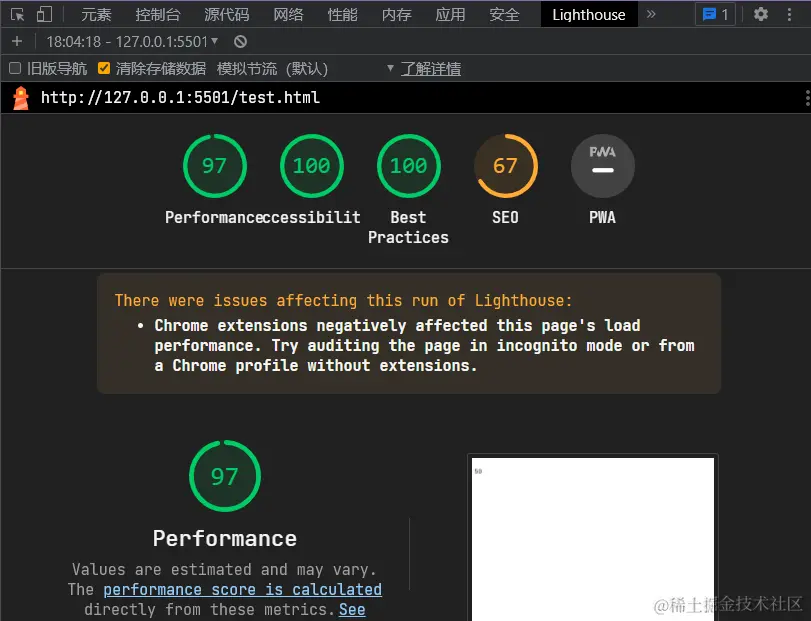Select the 'Performance' section heading text
This screenshot has width=811, height=621.
[225, 539]
